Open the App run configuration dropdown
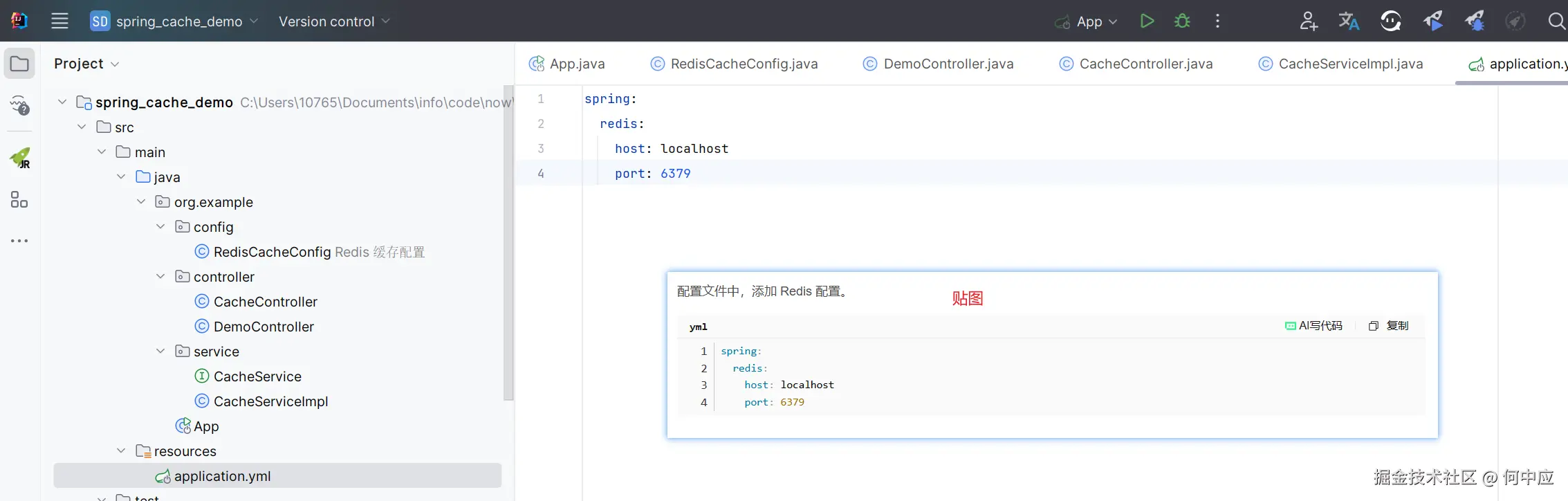The height and width of the screenshot is (501, 1568). [x=1086, y=21]
